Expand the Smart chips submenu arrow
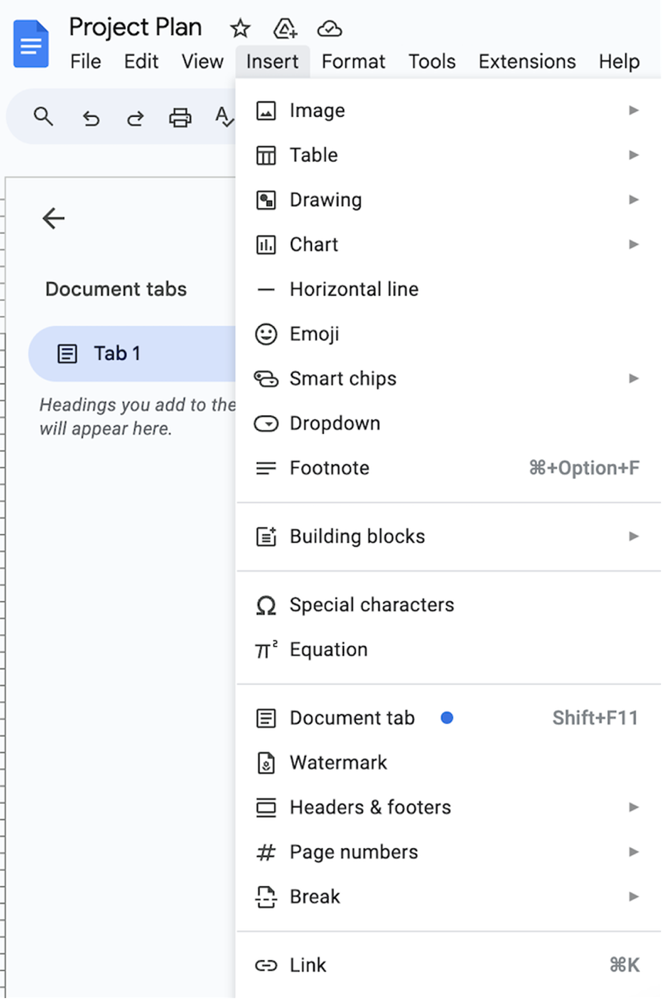The image size is (662, 999). [x=633, y=378]
